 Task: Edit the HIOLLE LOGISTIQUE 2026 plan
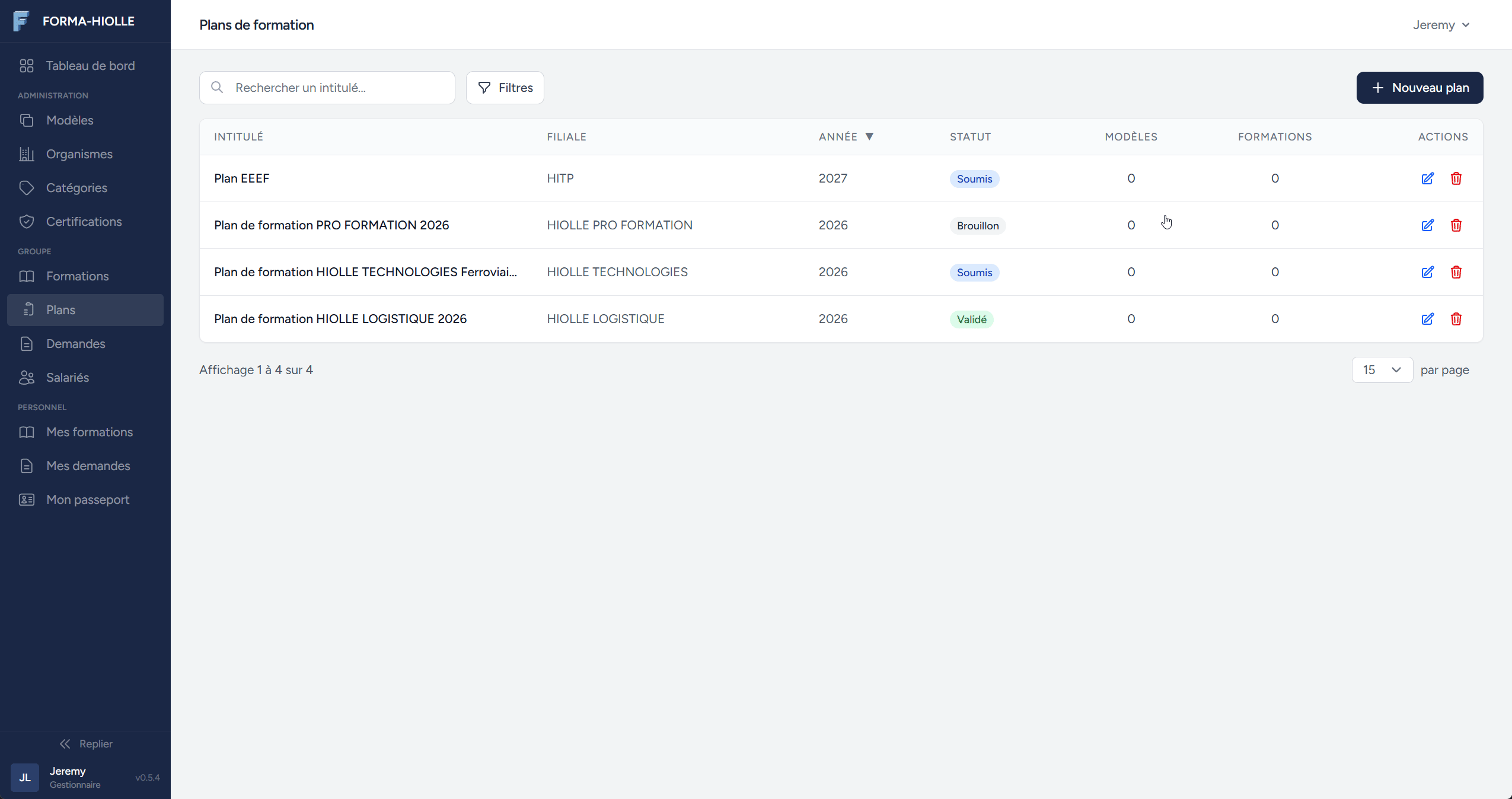[x=1428, y=319]
